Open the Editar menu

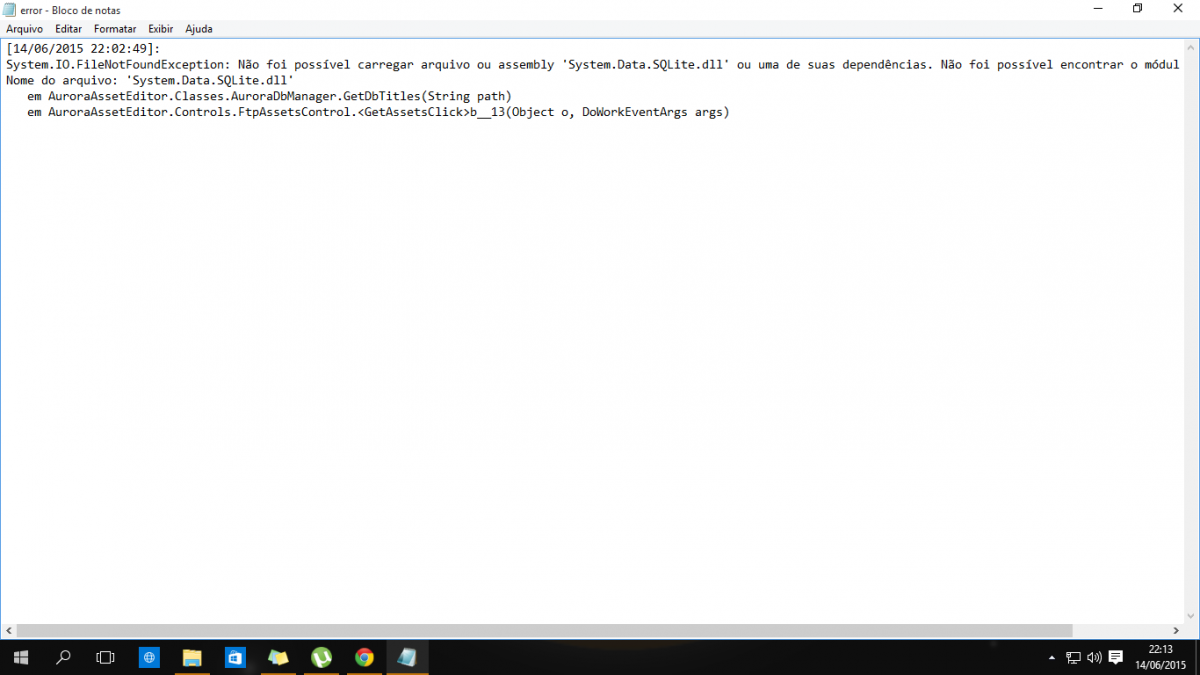click(x=68, y=29)
